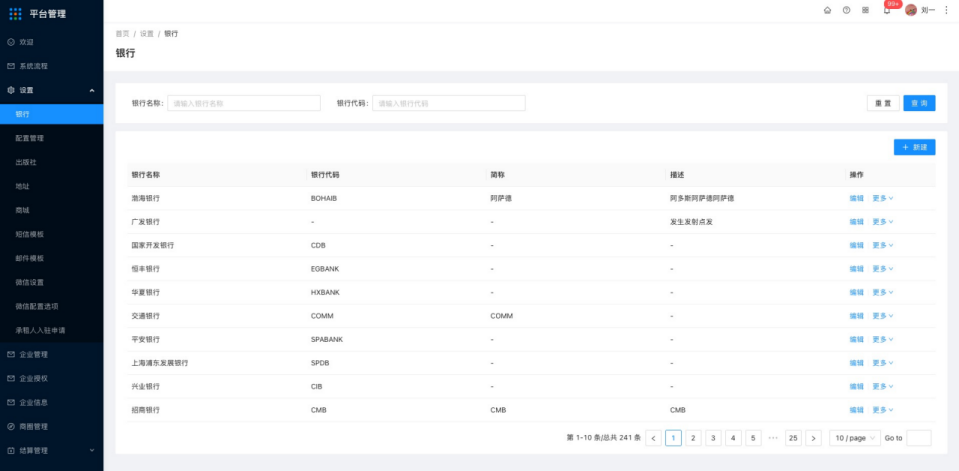This screenshot has width=959, height=471.
Task: Open 更多 dropdown for 广发银行
Action: 883,221
